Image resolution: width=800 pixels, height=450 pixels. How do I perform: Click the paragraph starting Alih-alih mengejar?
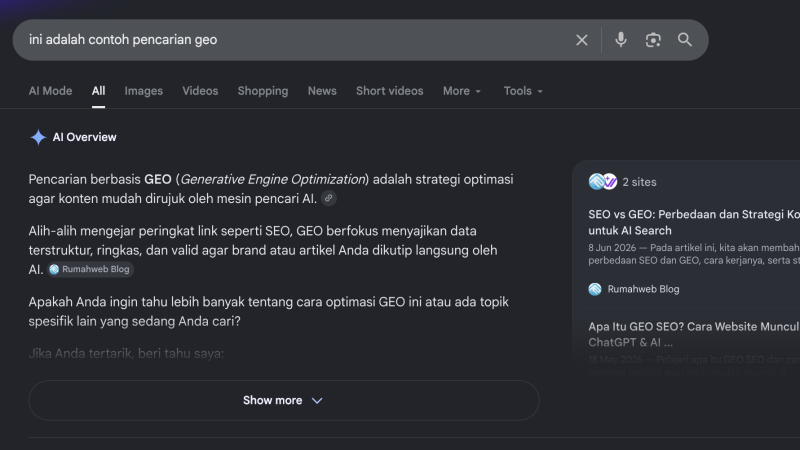(x=263, y=250)
